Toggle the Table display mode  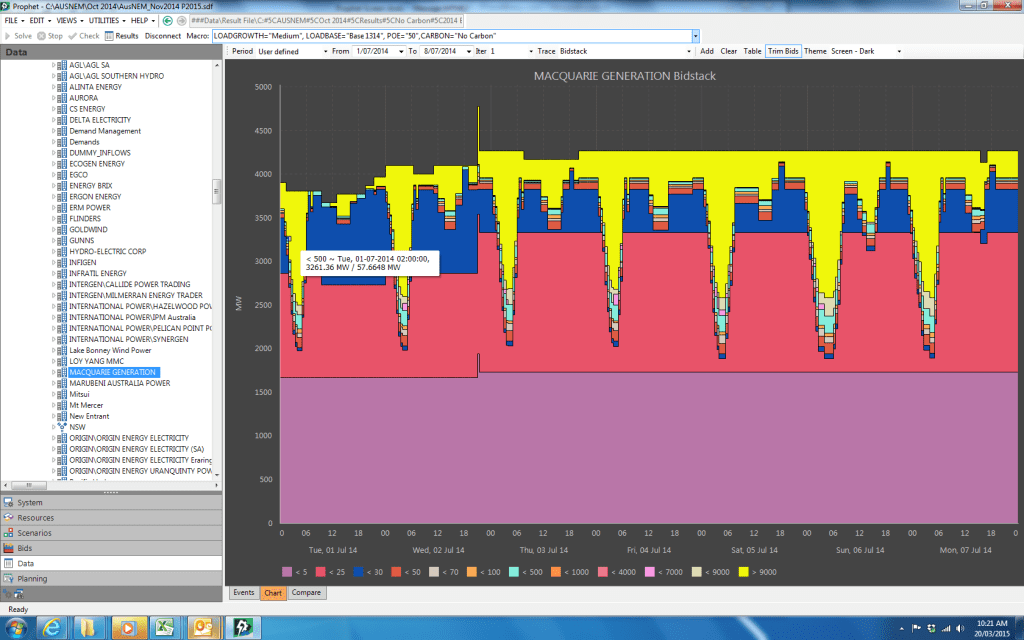(x=752, y=52)
